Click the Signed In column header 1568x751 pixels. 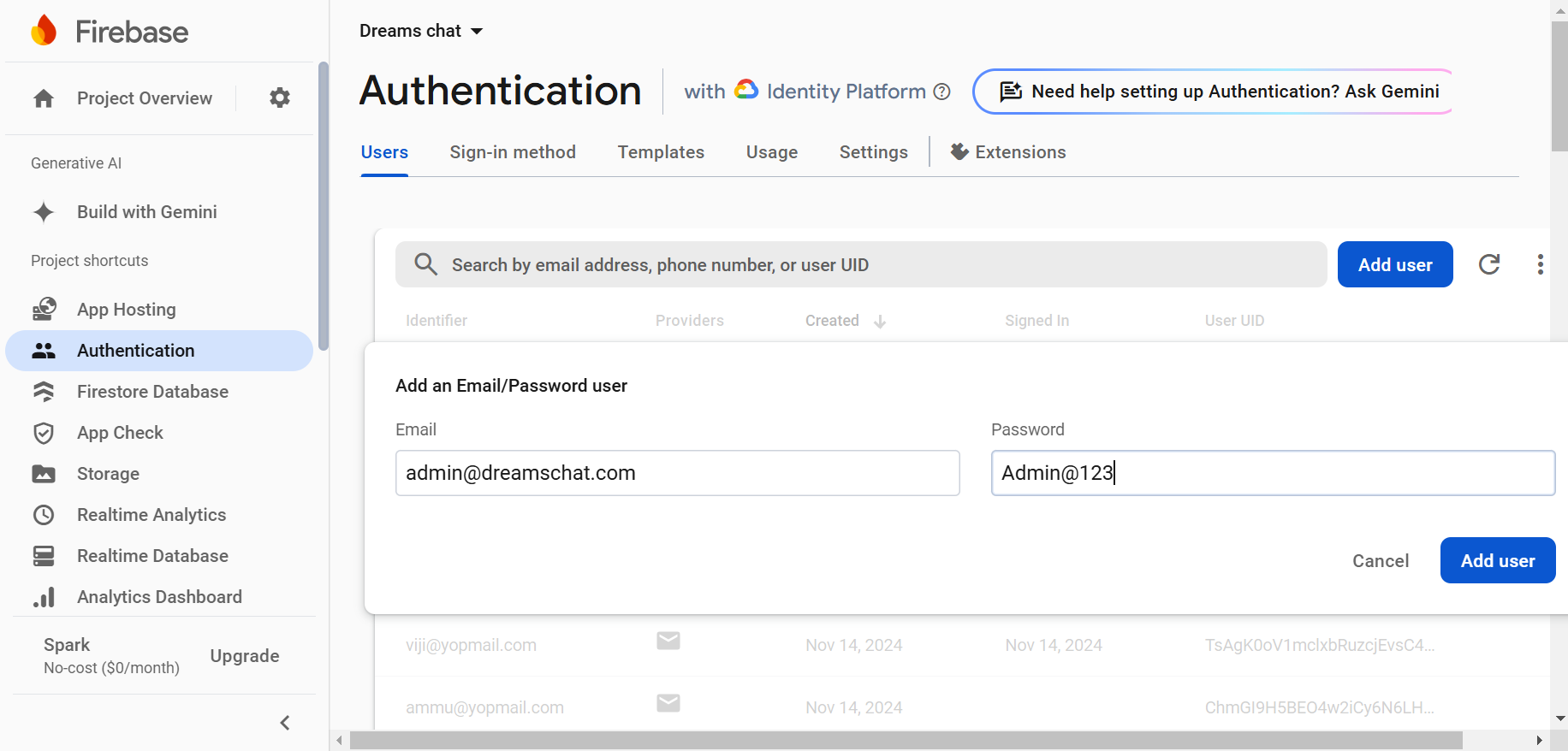point(1036,321)
